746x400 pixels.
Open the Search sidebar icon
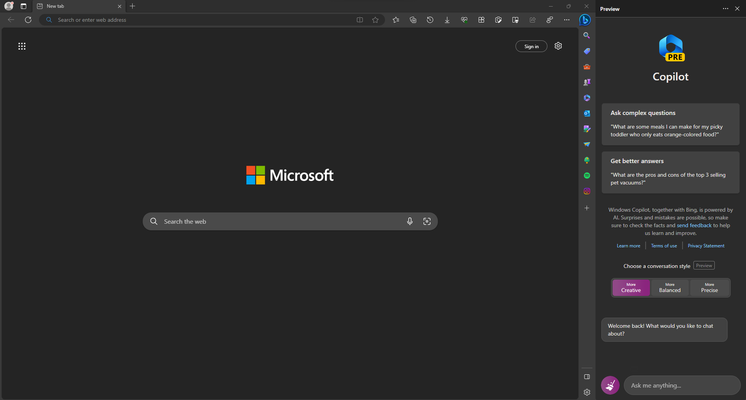point(587,35)
